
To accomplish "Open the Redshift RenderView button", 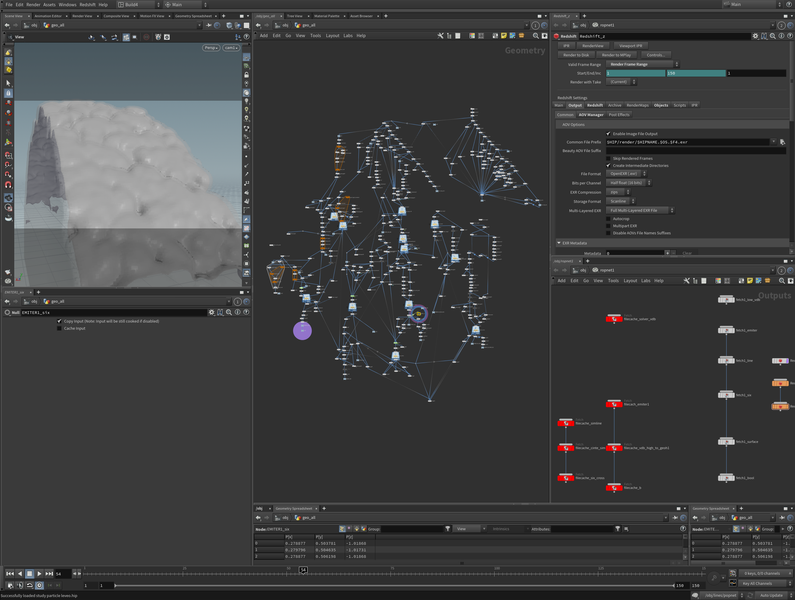I will click(593, 46).
